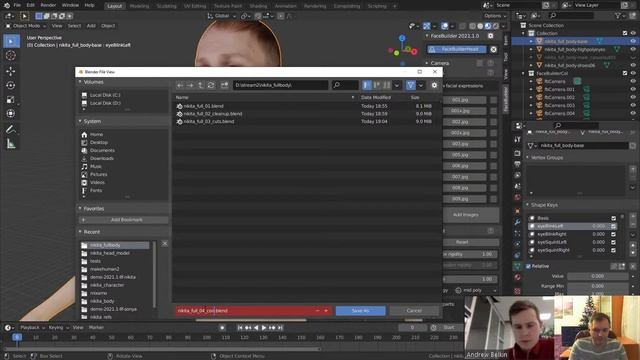Open the File menu
This screenshot has width=640, height=360.
[17, 6]
